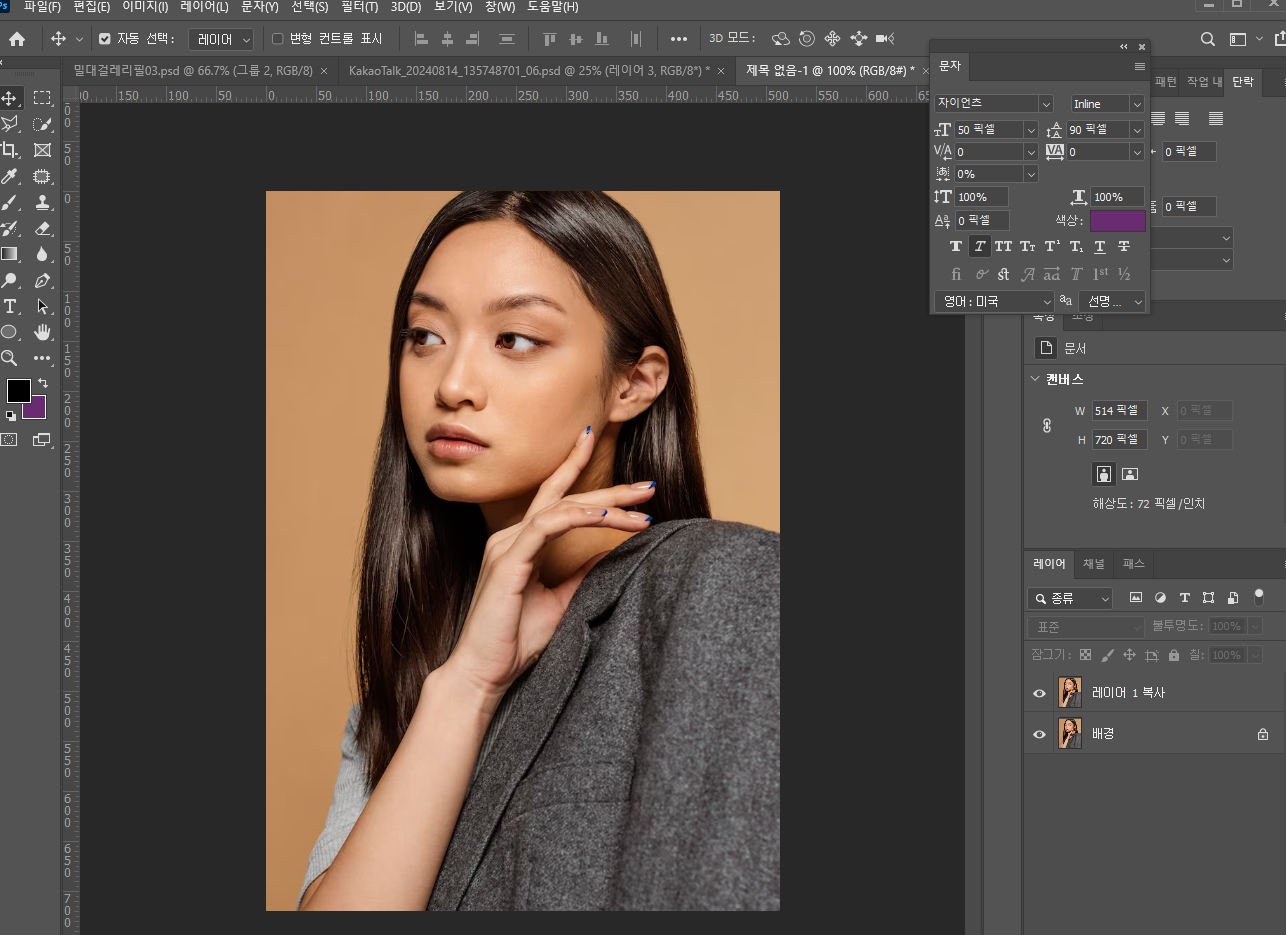Screen dimensions: 1286x935
Task: Open the 종류 layer filter dropdown
Action: click(1070, 598)
